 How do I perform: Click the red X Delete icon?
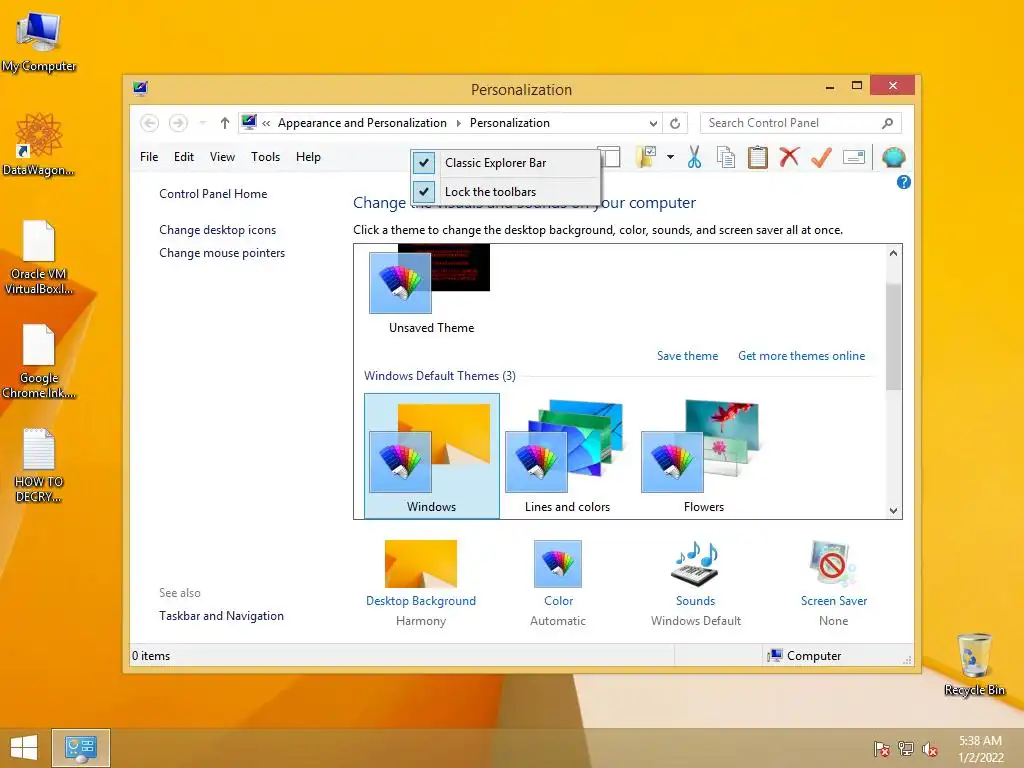[789, 157]
